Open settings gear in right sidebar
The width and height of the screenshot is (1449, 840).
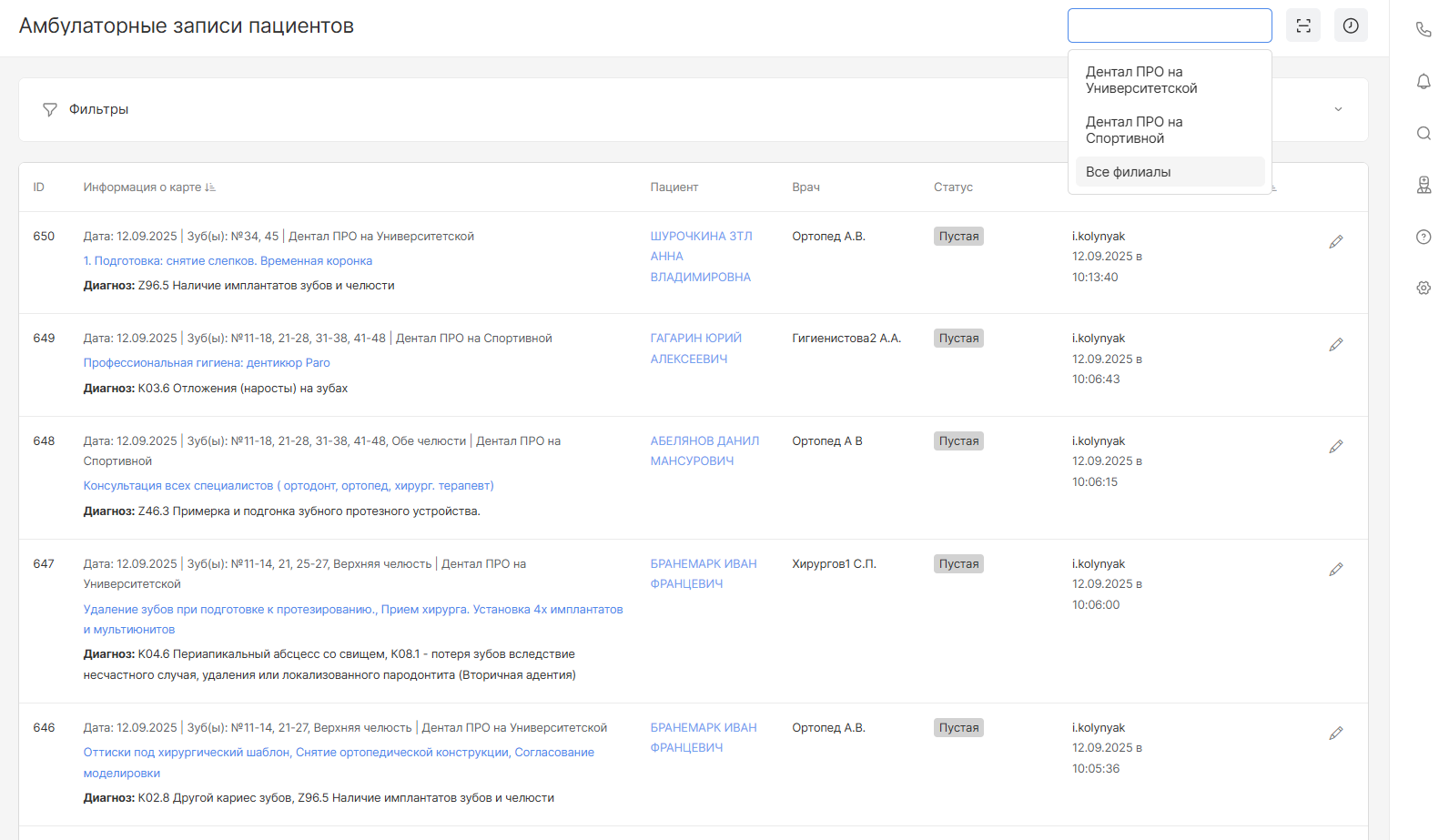(x=1424, y=288)
